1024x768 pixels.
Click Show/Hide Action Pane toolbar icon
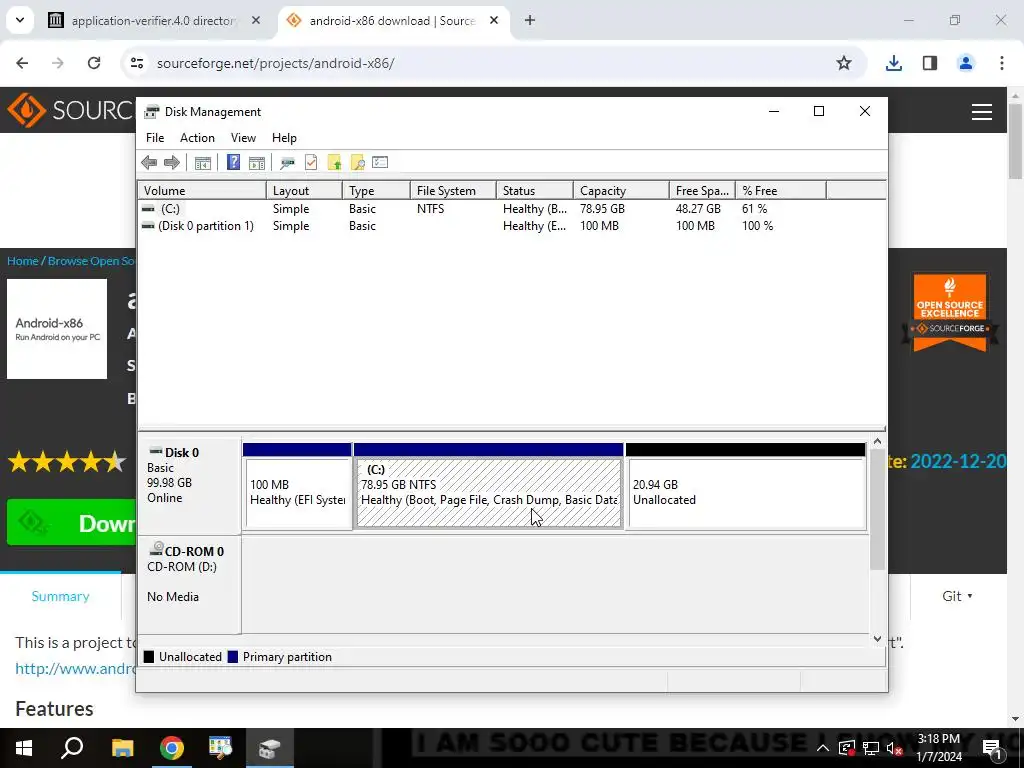(257, 163)
